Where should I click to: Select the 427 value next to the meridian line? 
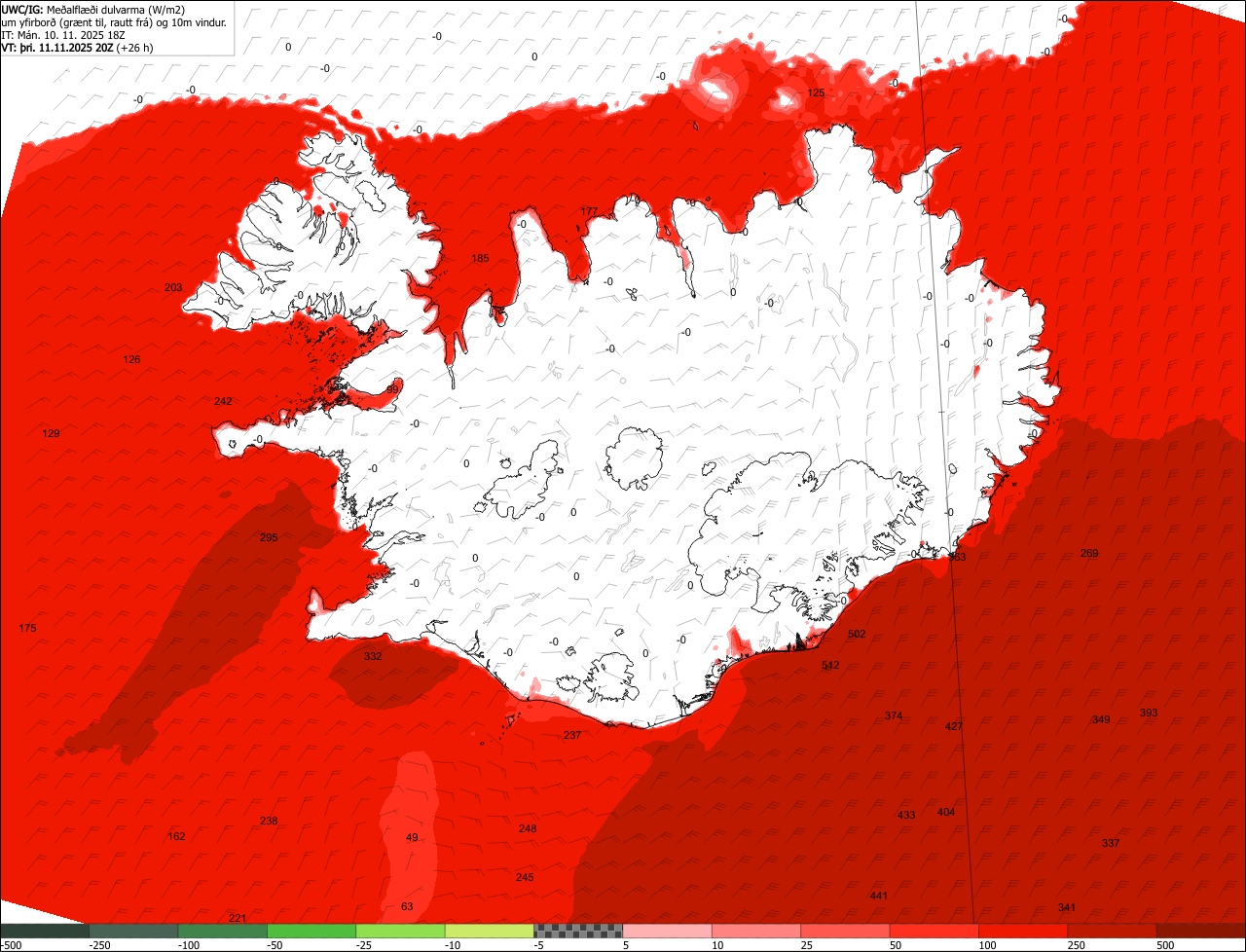point(954,726)
